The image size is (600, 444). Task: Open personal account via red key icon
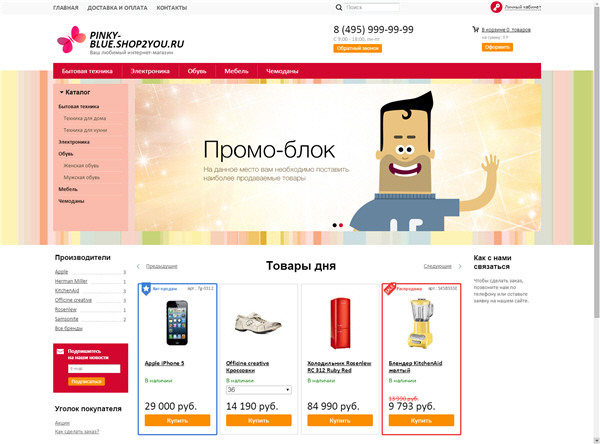point(496,7)
